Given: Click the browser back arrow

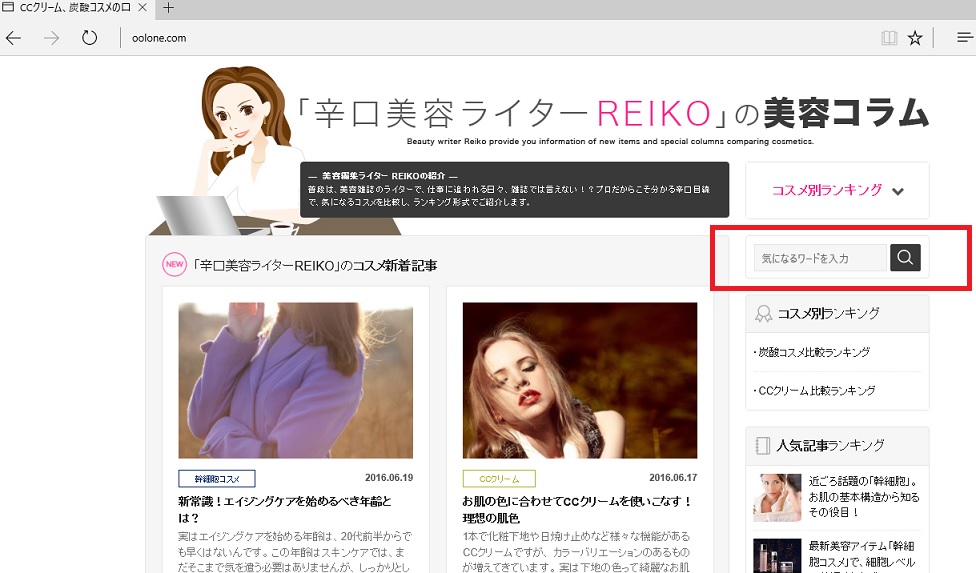Looking at the screenshot, I should click(x=13, y=38).
